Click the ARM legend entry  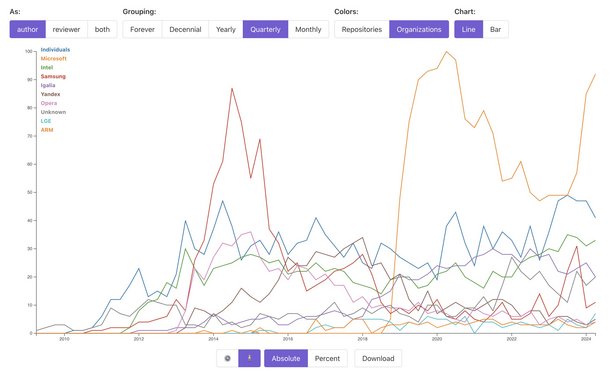click(x=47, y=130)
